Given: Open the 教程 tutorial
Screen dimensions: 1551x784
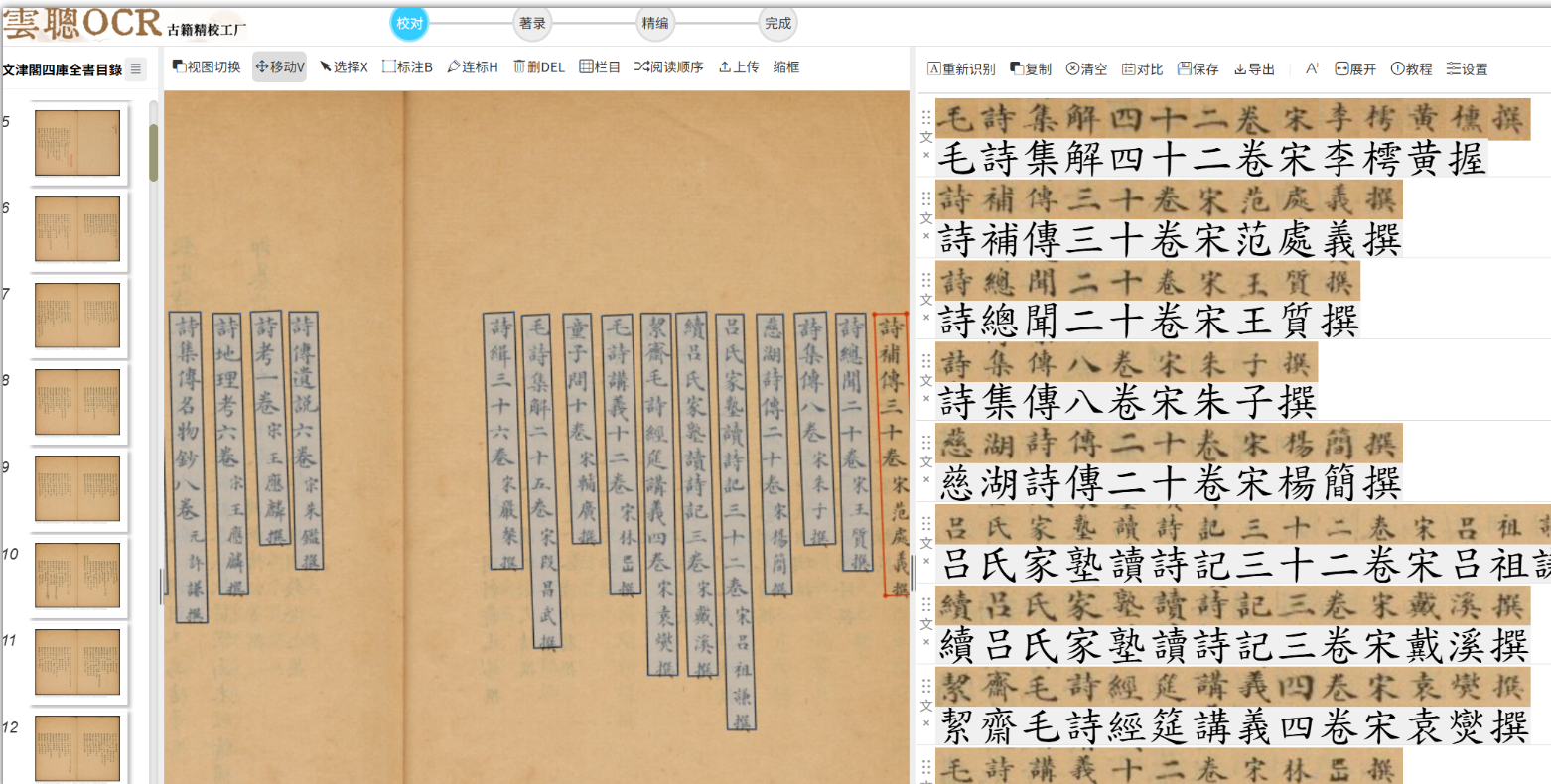Looking at the screenshot, I should (1411, 68).
